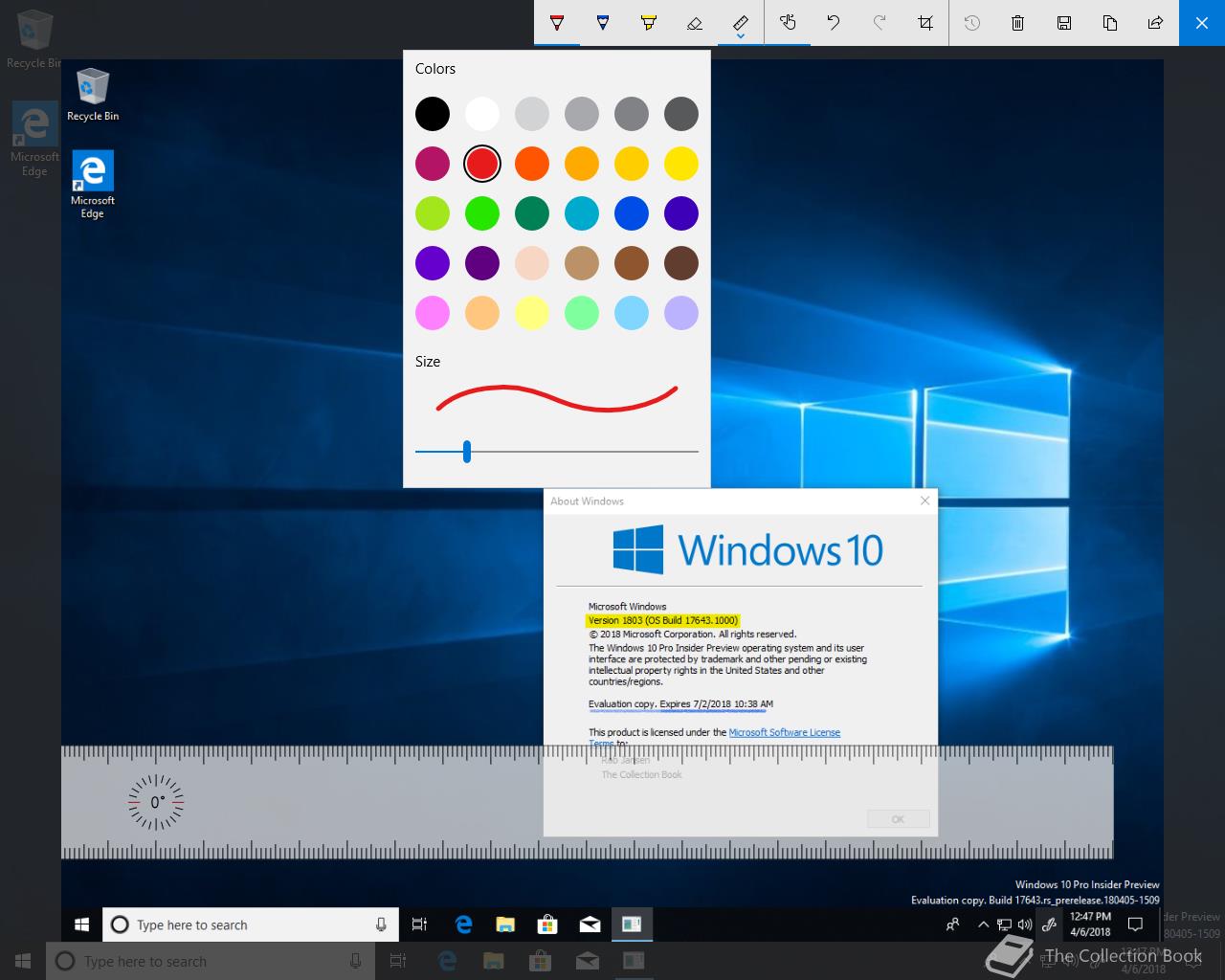Click Windows Ink Workspace tray icon

(1049, 924)
